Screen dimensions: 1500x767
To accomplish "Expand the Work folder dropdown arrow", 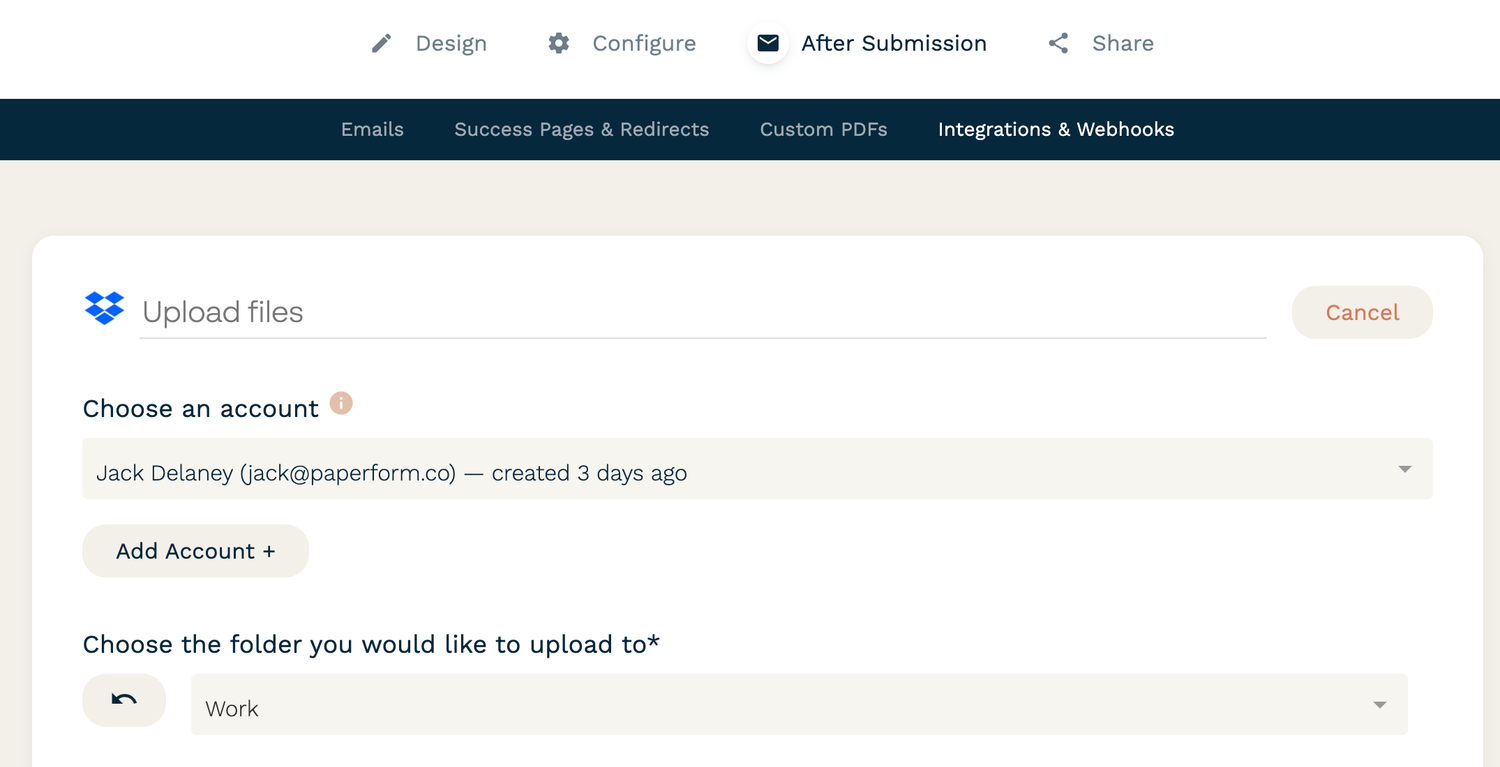I will [1380, 705].
